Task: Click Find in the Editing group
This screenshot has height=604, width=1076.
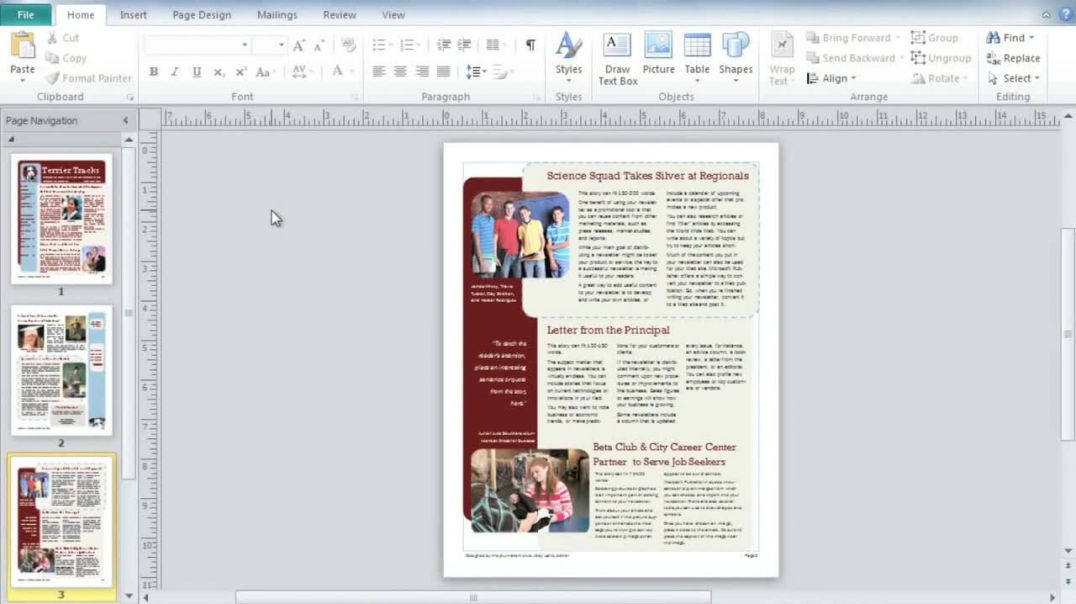Action: [1010, 38]
